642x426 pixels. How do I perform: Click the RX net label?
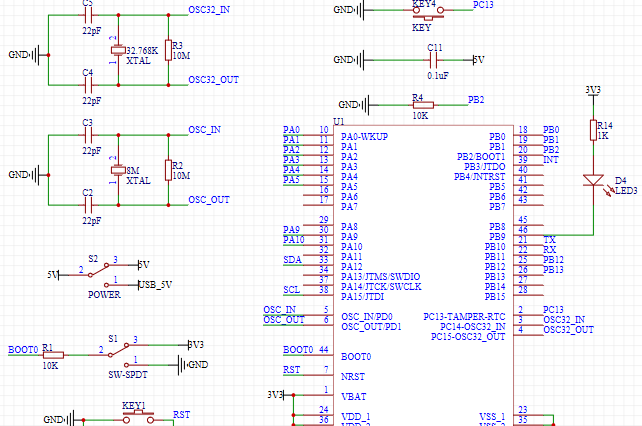pos(550,249)
